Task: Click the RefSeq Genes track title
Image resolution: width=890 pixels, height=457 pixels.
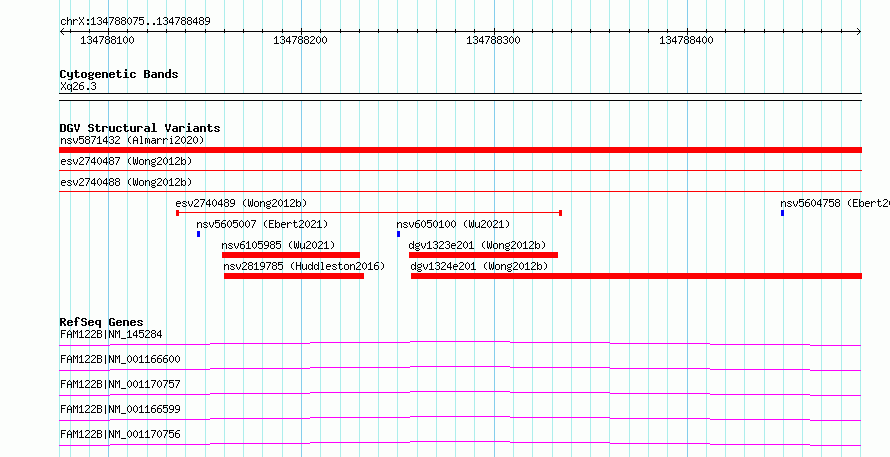Action: pos(102,322)
